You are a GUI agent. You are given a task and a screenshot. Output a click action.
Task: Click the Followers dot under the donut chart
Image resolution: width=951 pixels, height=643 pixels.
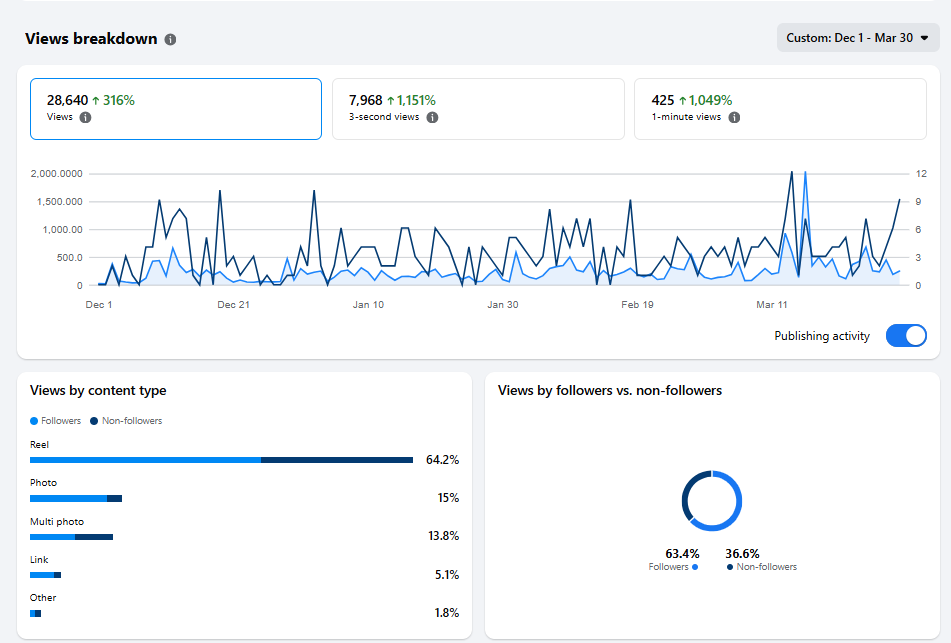pos(694,566)
